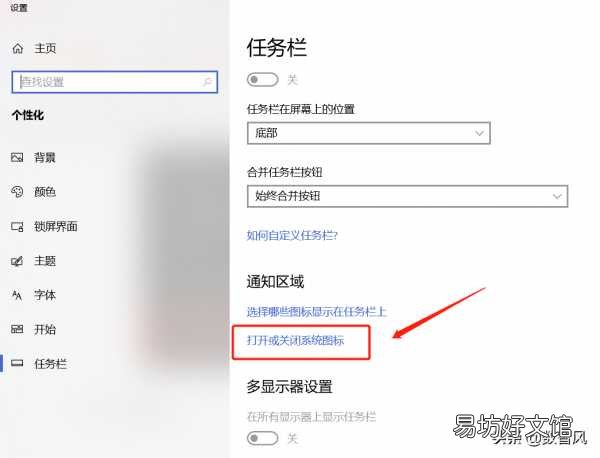Focus the 查找设置 search field

click(115, 82)
